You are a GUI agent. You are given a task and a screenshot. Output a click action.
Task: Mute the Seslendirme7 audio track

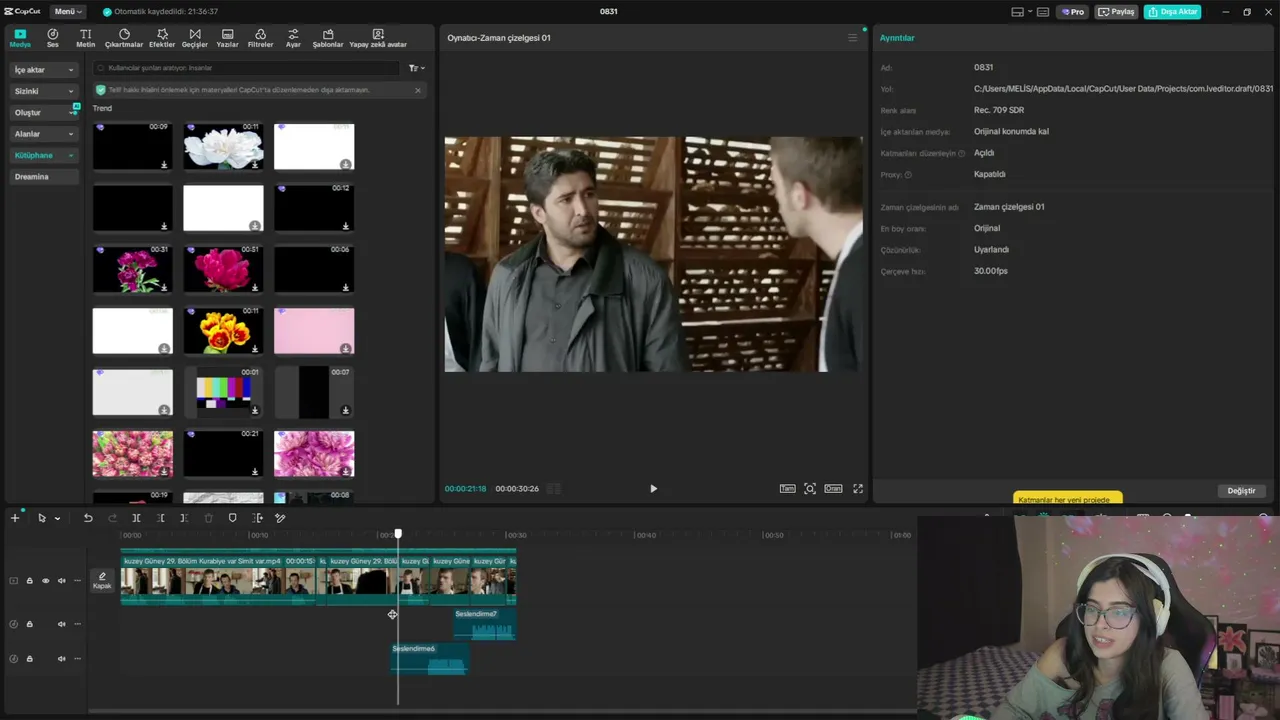61,624
